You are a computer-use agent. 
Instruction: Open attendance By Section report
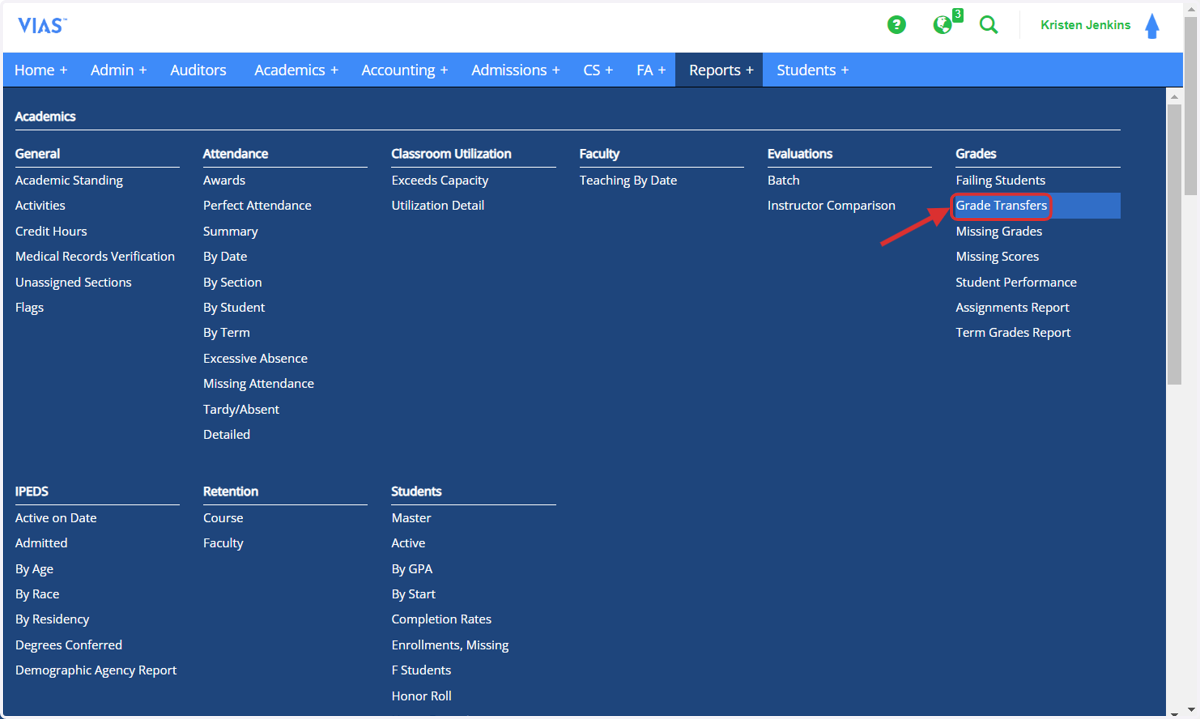click(x=232, y=282)
